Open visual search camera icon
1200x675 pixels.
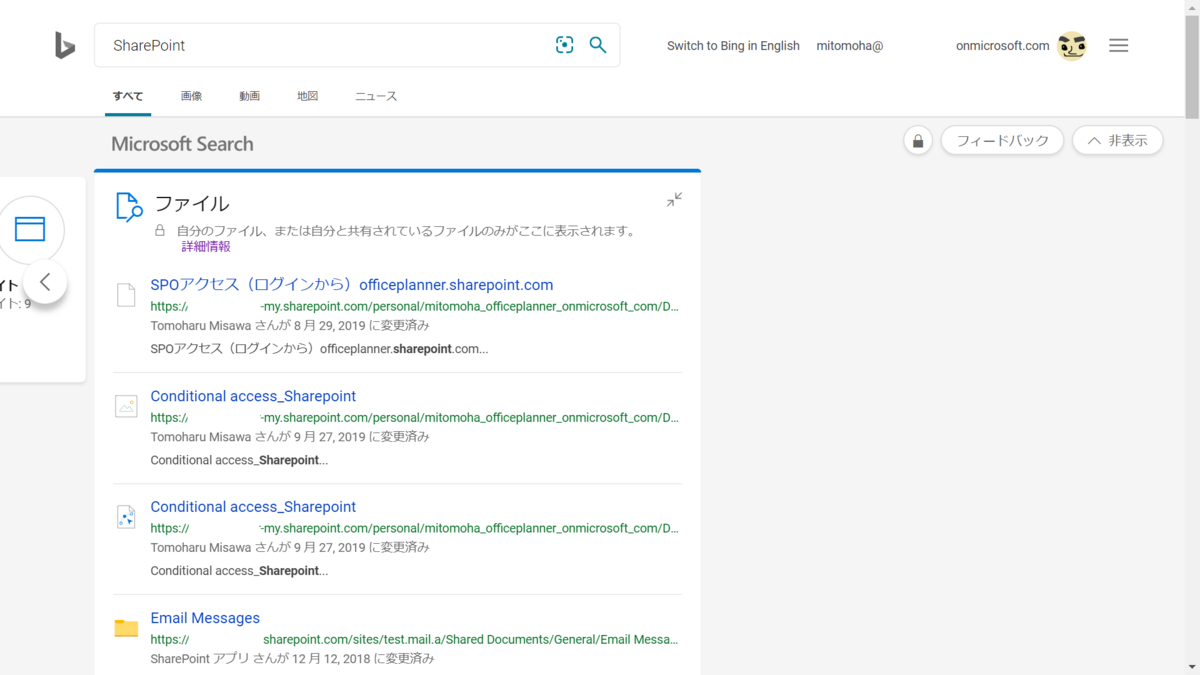pos(565,45)
